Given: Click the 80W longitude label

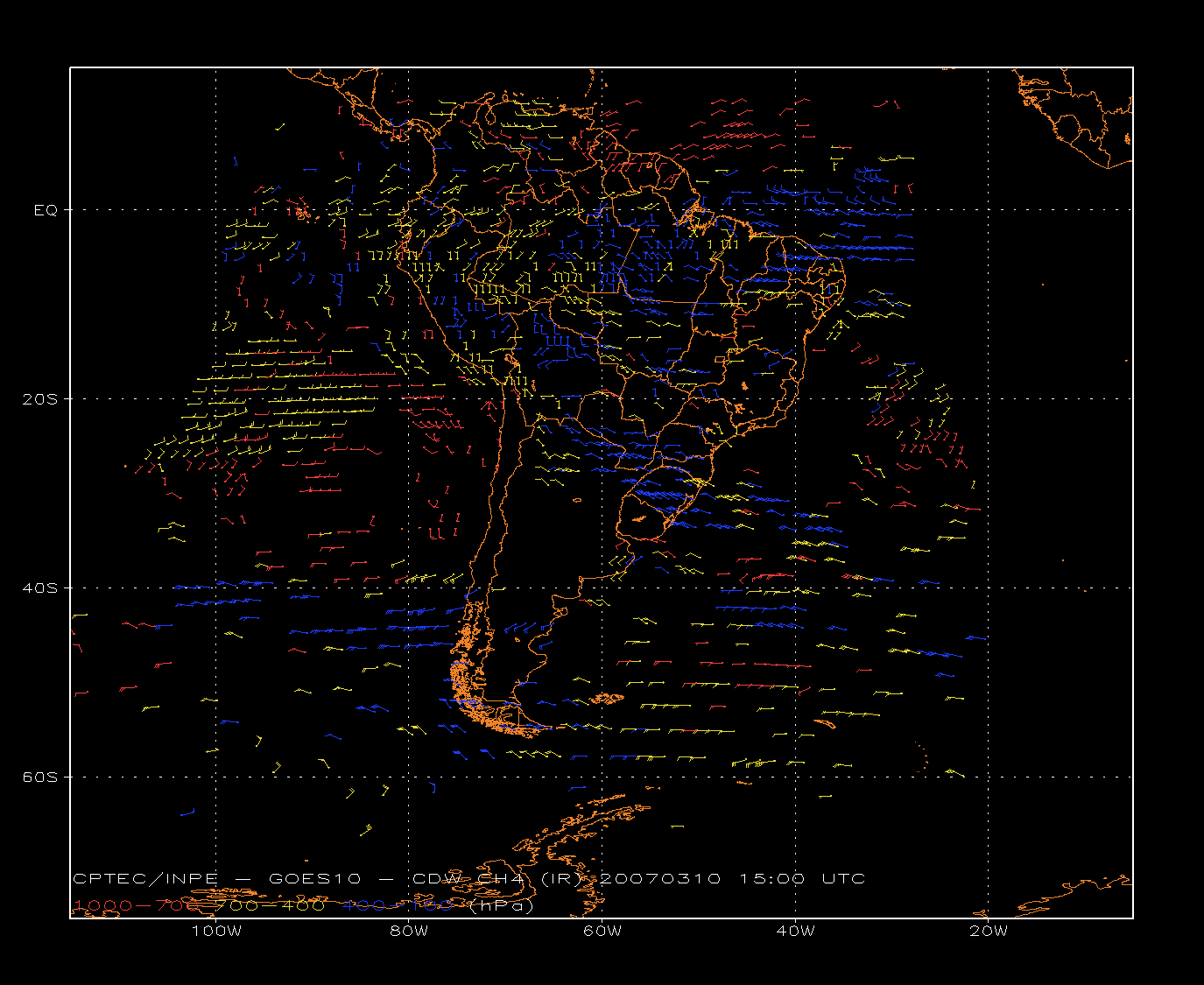Looking at the screenshot, I should (409, 931).
